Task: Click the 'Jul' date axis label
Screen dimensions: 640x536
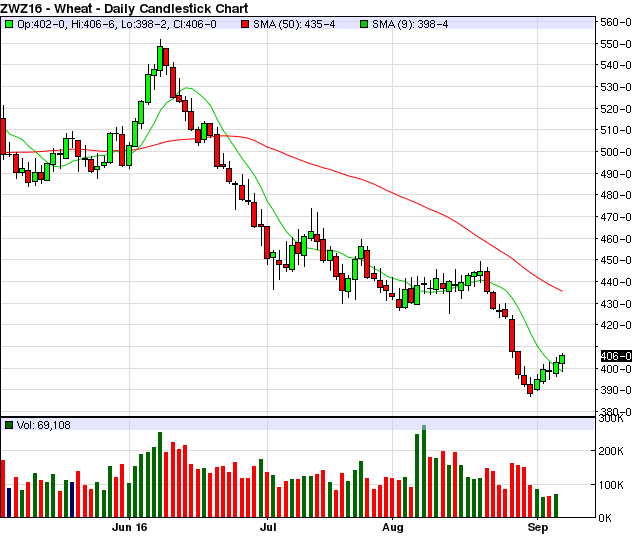Action: click(268, 527)
